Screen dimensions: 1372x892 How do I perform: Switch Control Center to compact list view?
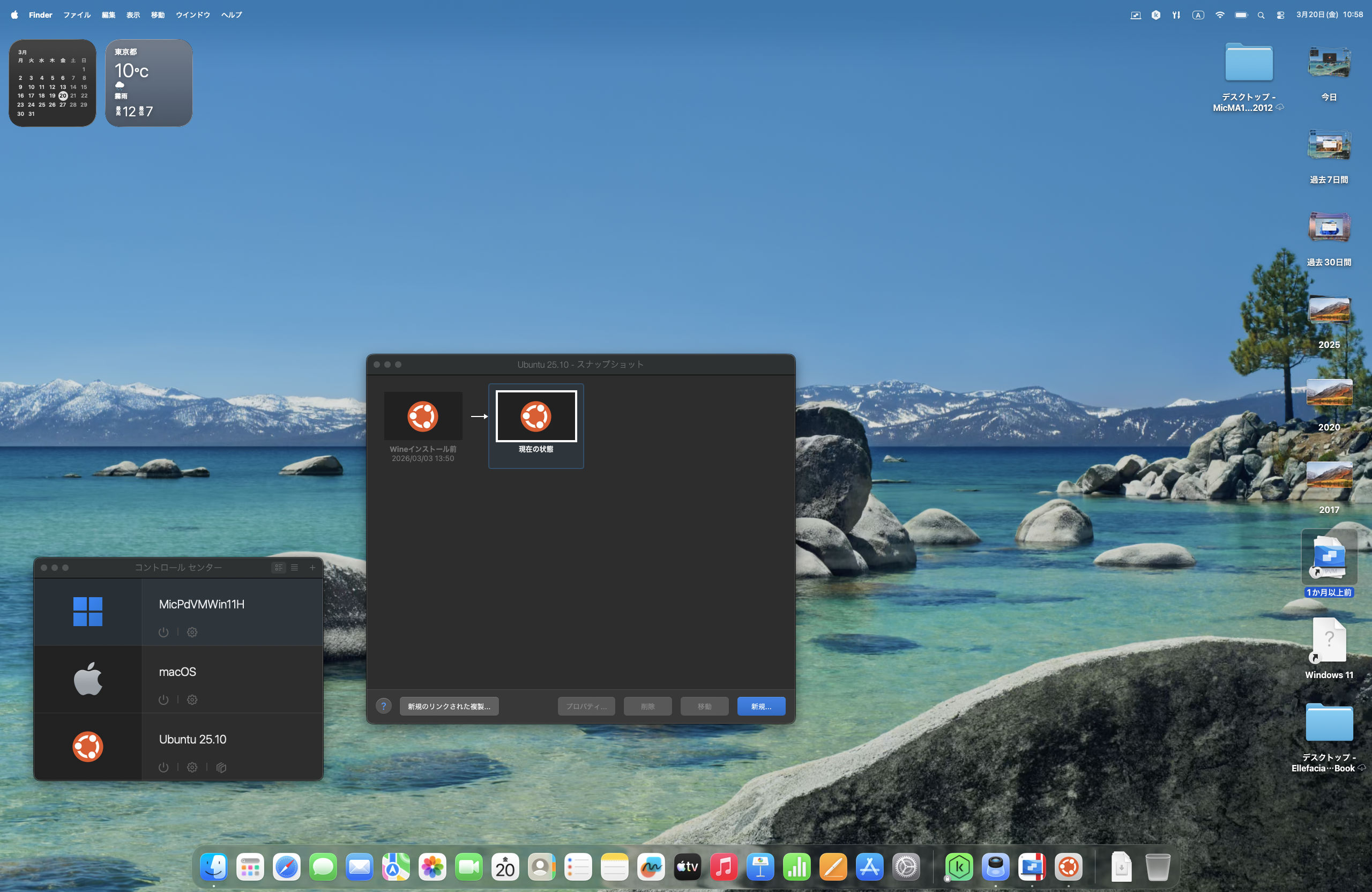(295, 567)
